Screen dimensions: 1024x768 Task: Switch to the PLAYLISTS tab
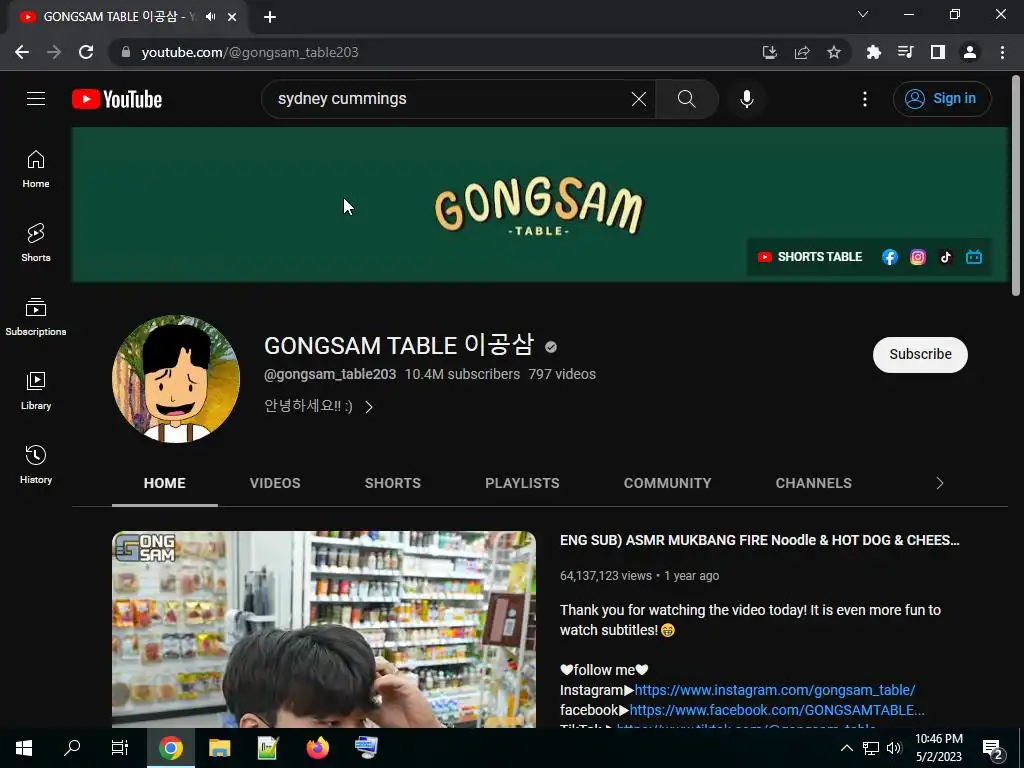(x=522, y=483)
